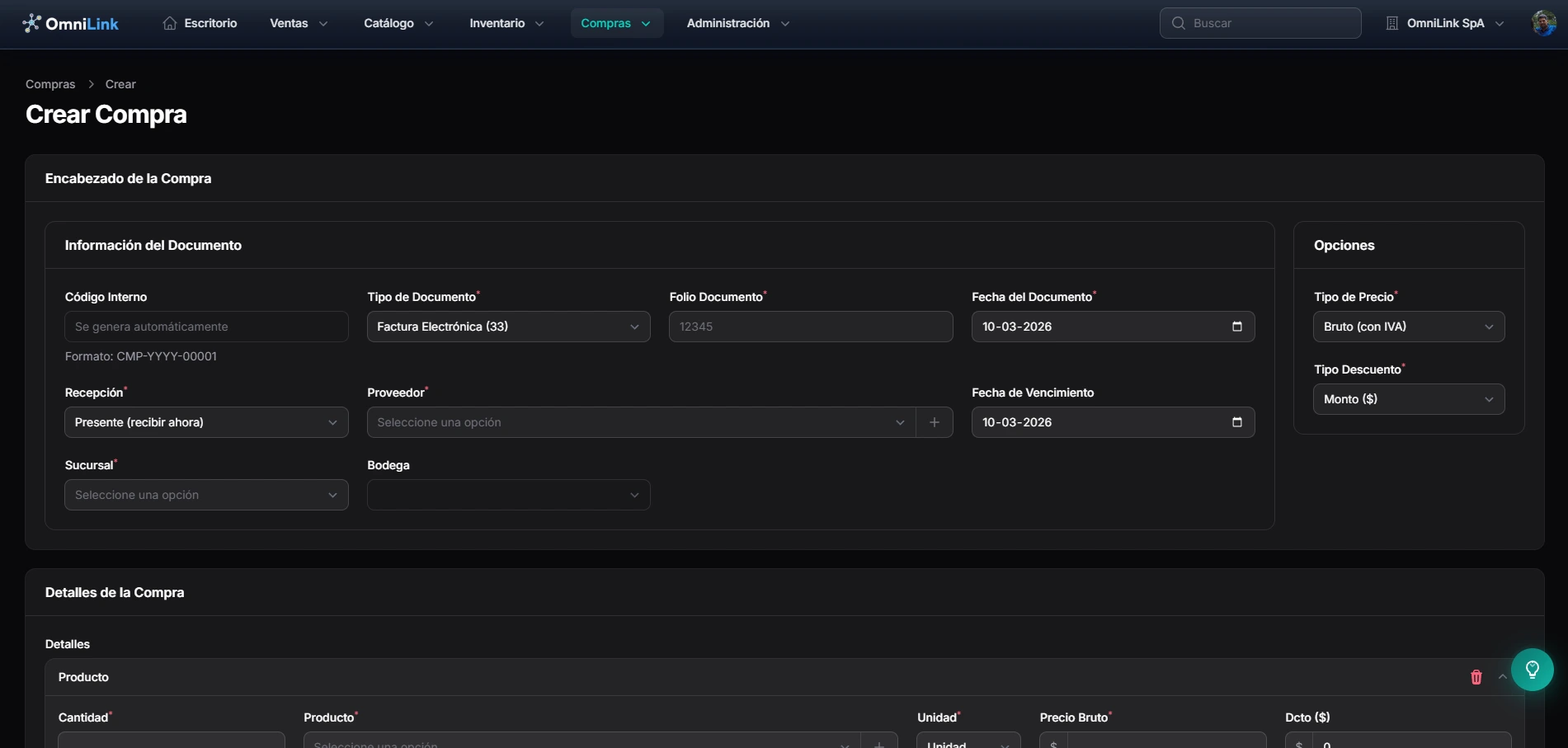The width and height of the screenshot is (1568, 748).
Task: Expand the Recepción dropdown
Action: click(206, 422)
